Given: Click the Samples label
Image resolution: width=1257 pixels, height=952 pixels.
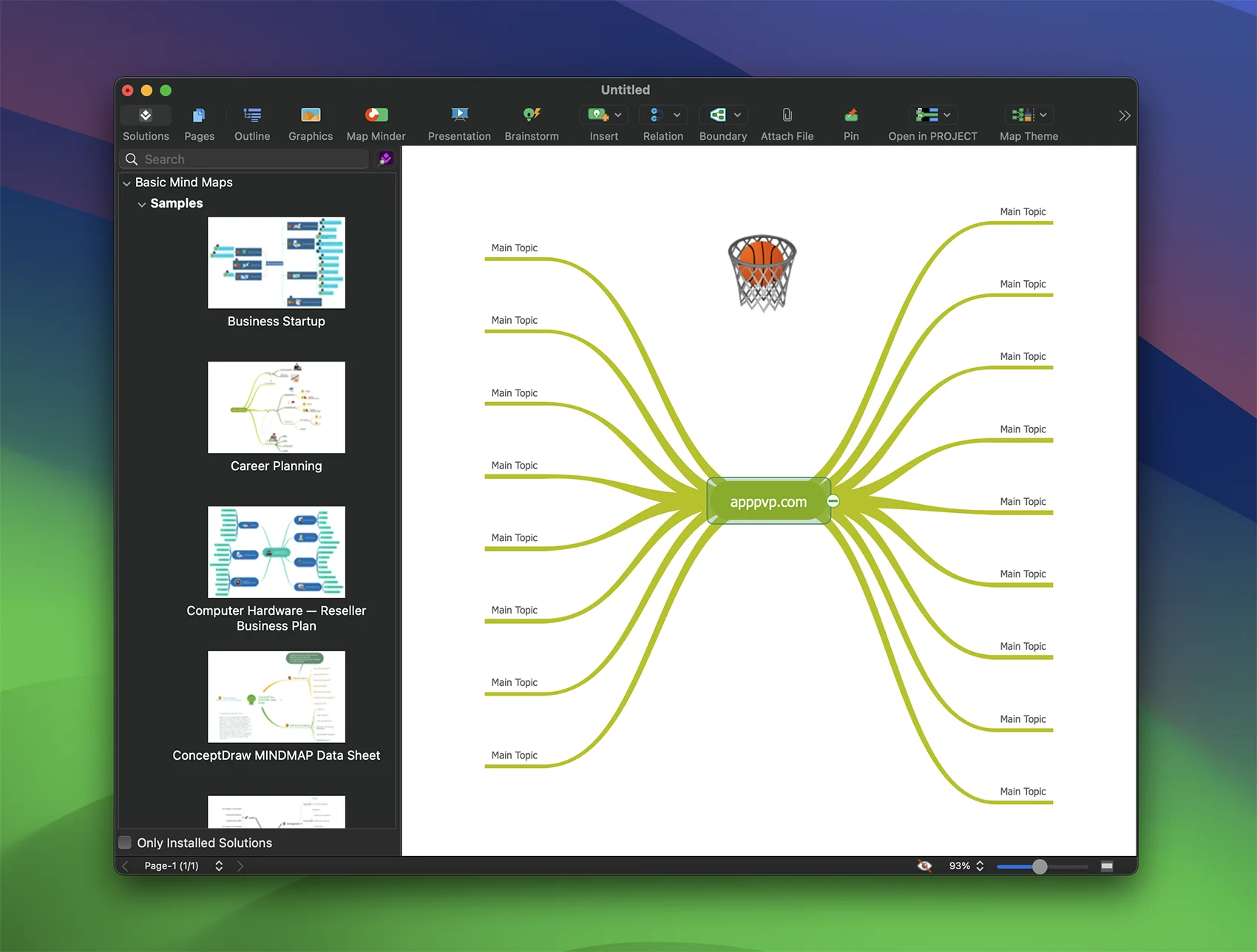Looking at the screenshot, I should [177, 203].
